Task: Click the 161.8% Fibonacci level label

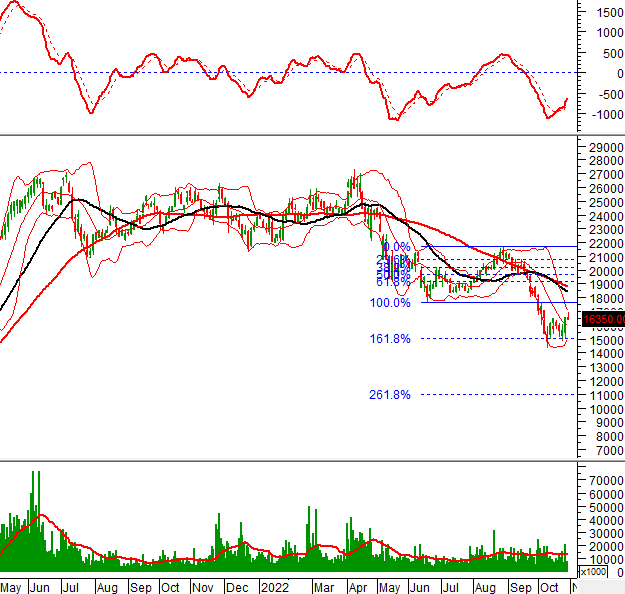Action: pyautogui.click(x=390, y=339)
